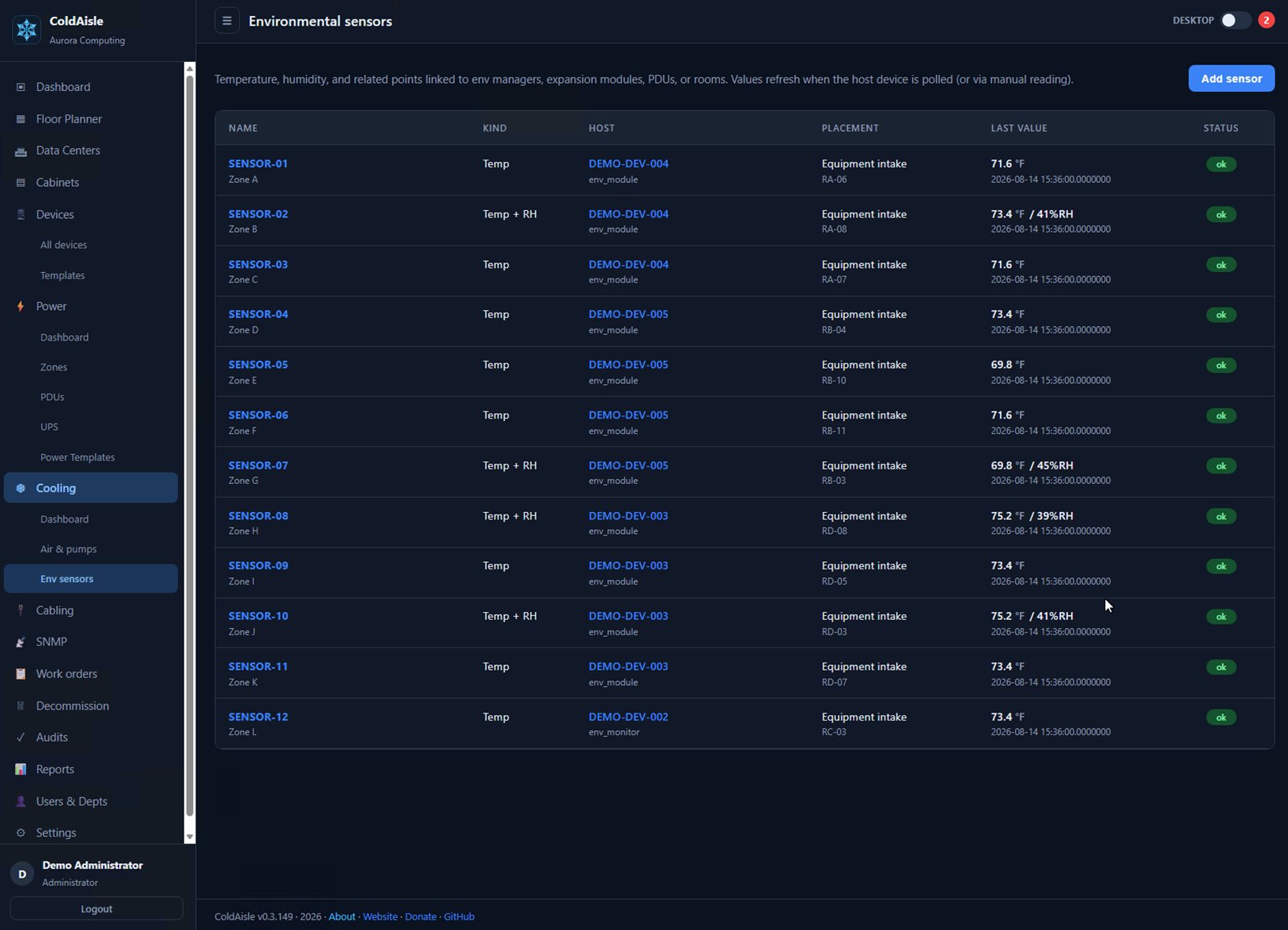The height and width of the screenshot is (930, 1288).
Task: Click the Cabinets icon
Action: (x=21, y=183)
